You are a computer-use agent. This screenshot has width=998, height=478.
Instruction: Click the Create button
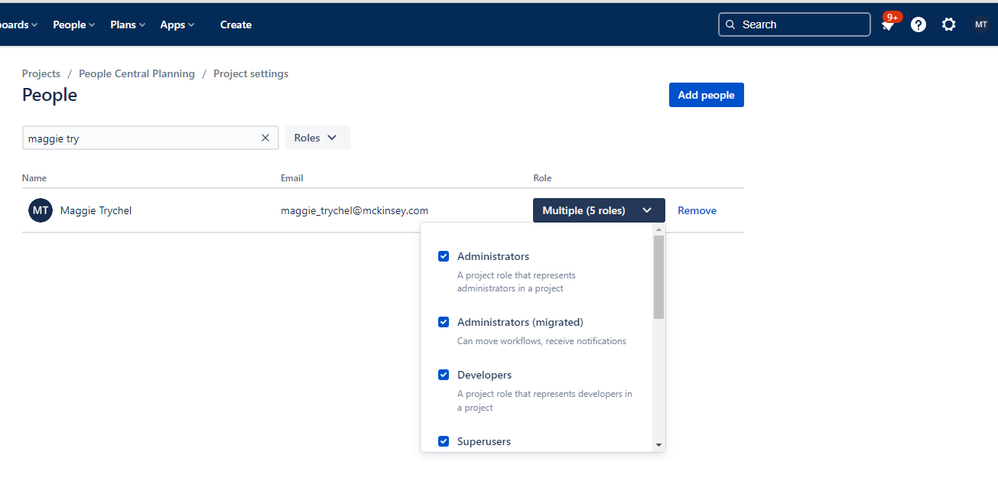(235, 25)
